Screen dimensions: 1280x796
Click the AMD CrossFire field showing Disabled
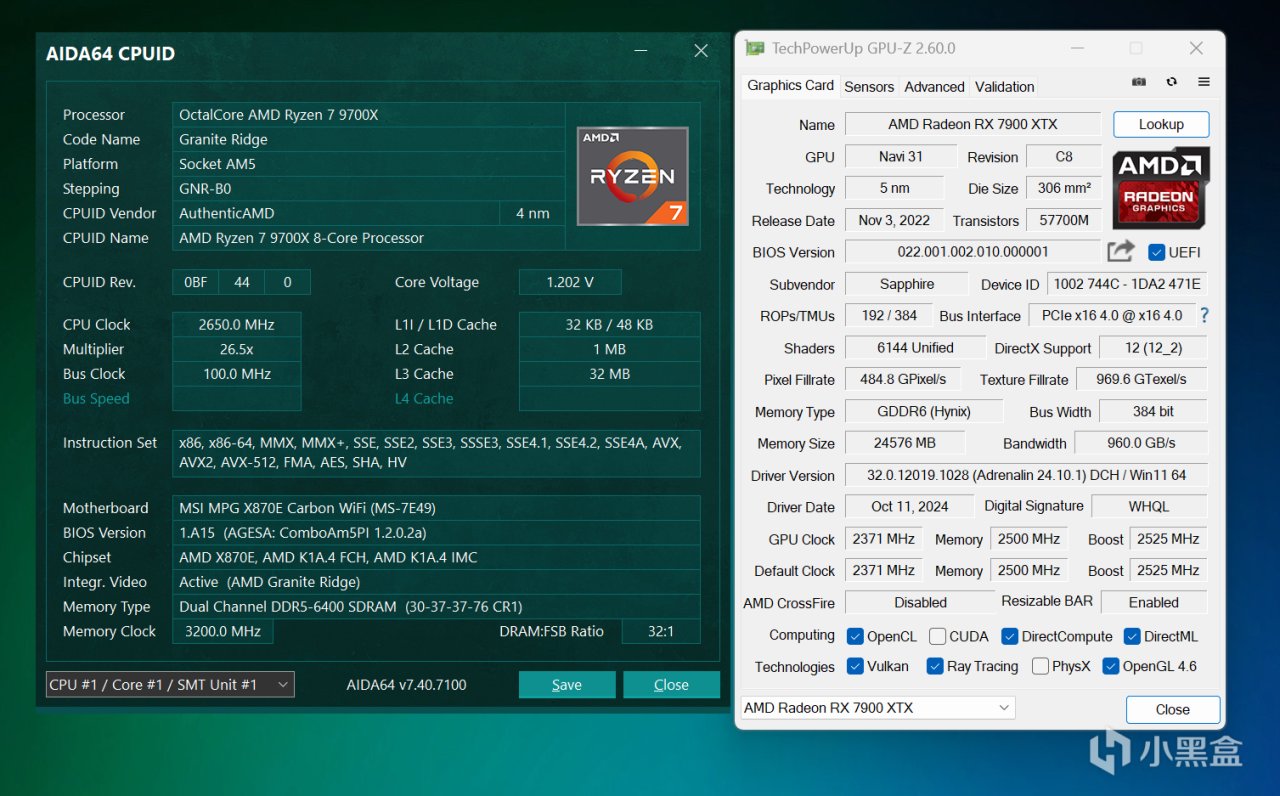920,602
